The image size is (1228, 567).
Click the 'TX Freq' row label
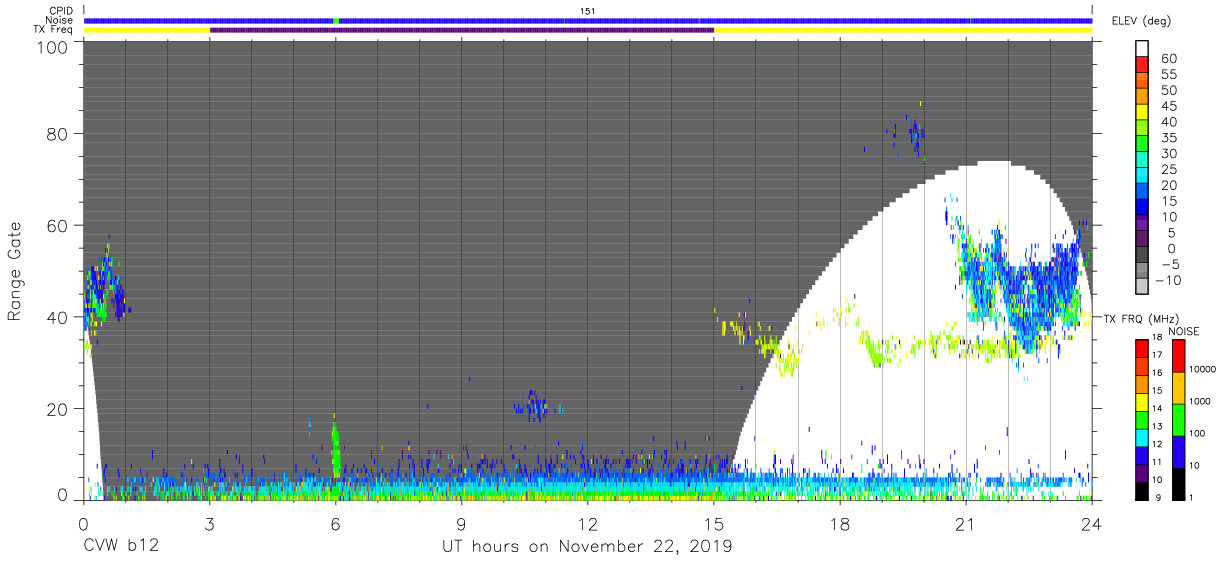(53, 30)
